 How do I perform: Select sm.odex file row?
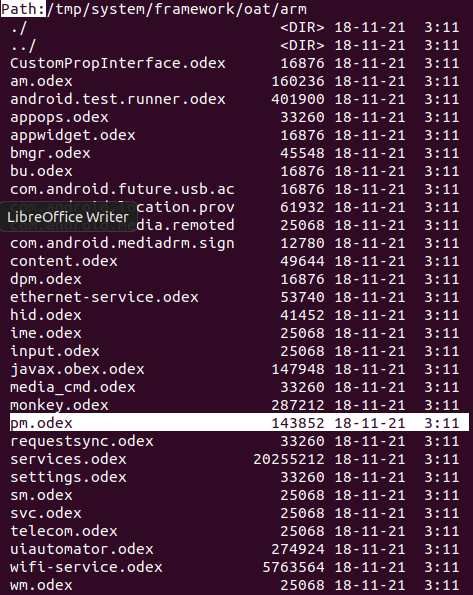(239, 495)
